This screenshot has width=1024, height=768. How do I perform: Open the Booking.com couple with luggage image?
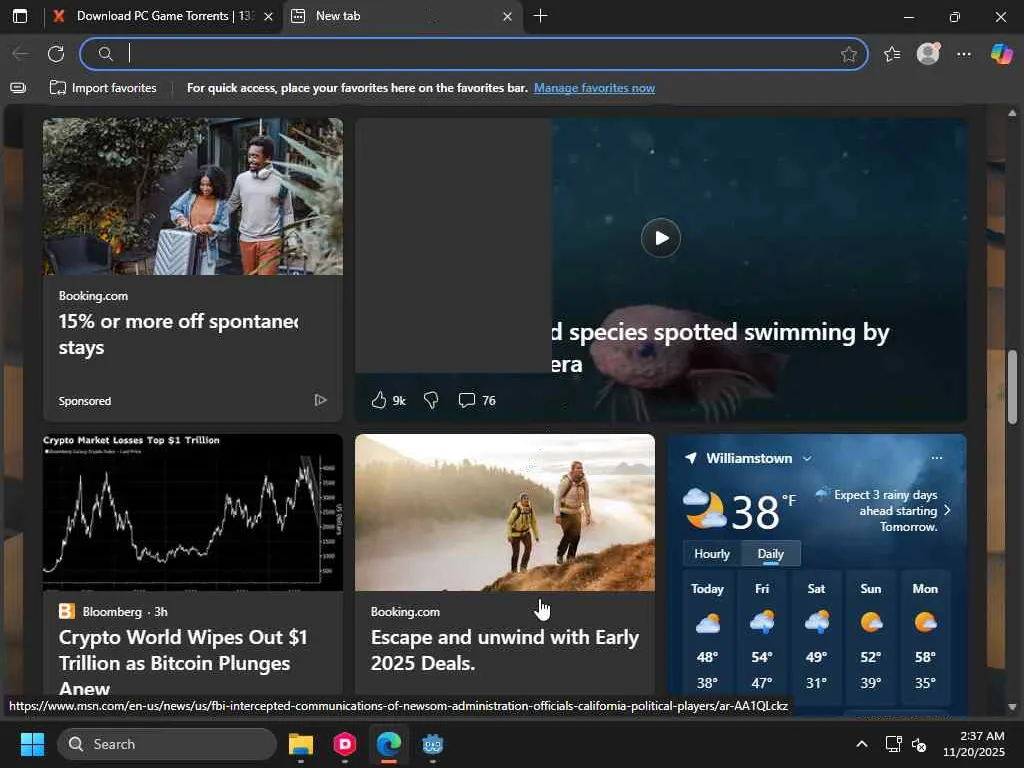click(x=193, y=196)
